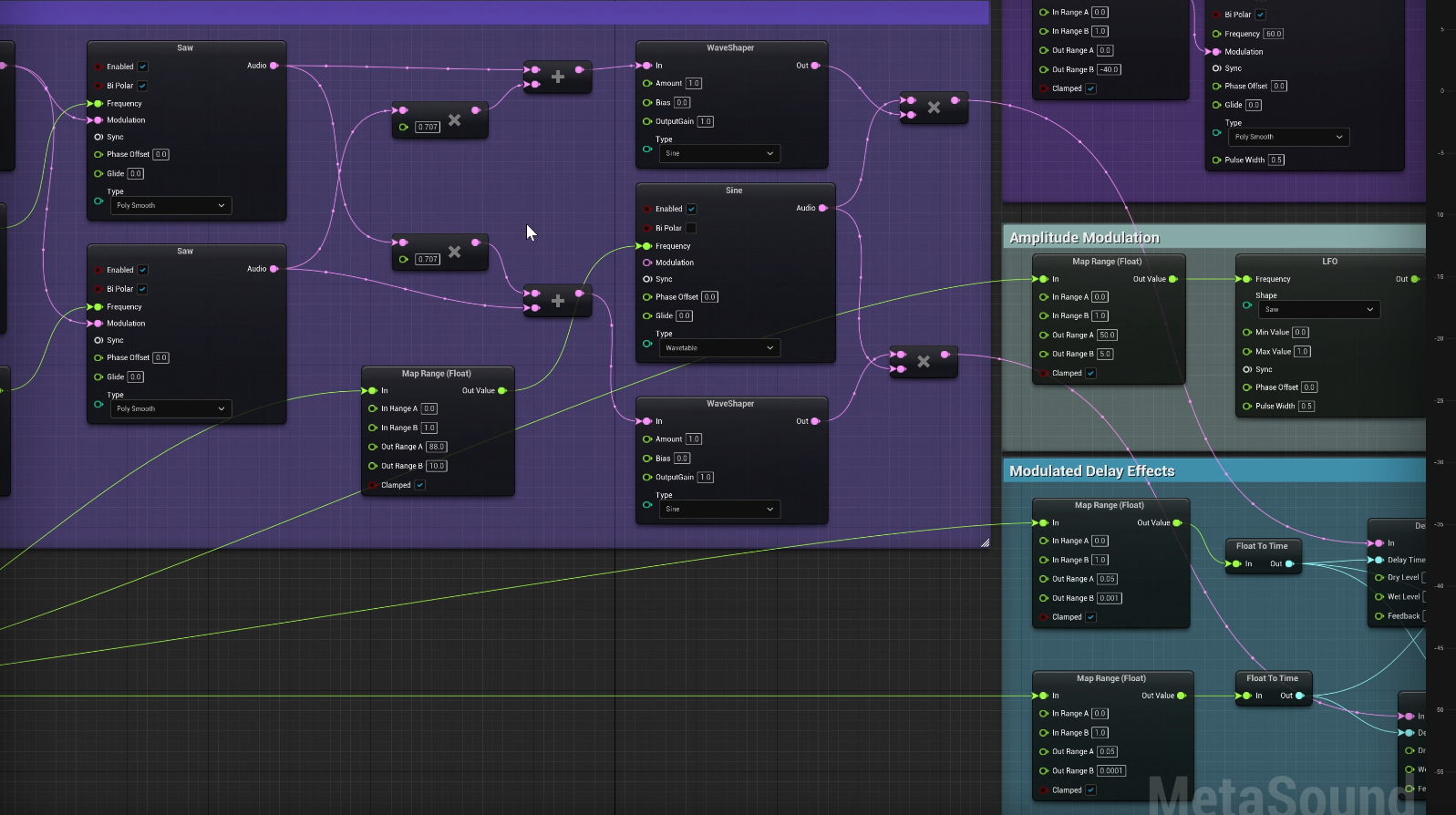Click the LFO Max Value input field
Screen dimensions: 1456x815
[1302, 352]
